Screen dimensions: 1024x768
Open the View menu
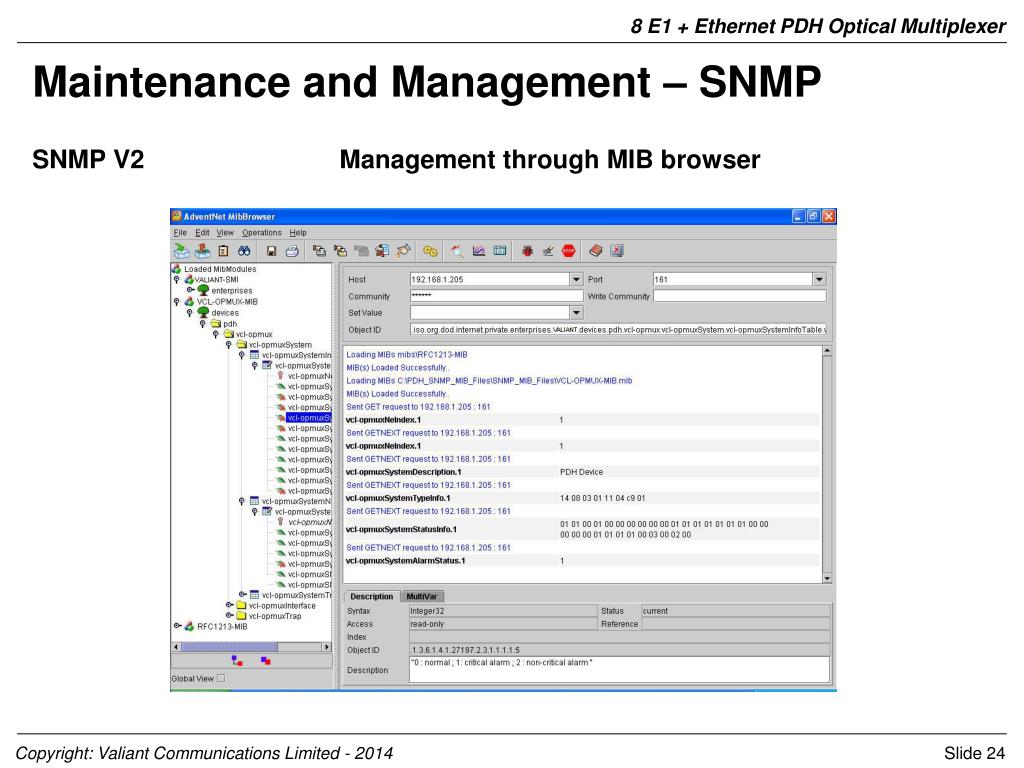click(x=225, y=232)
